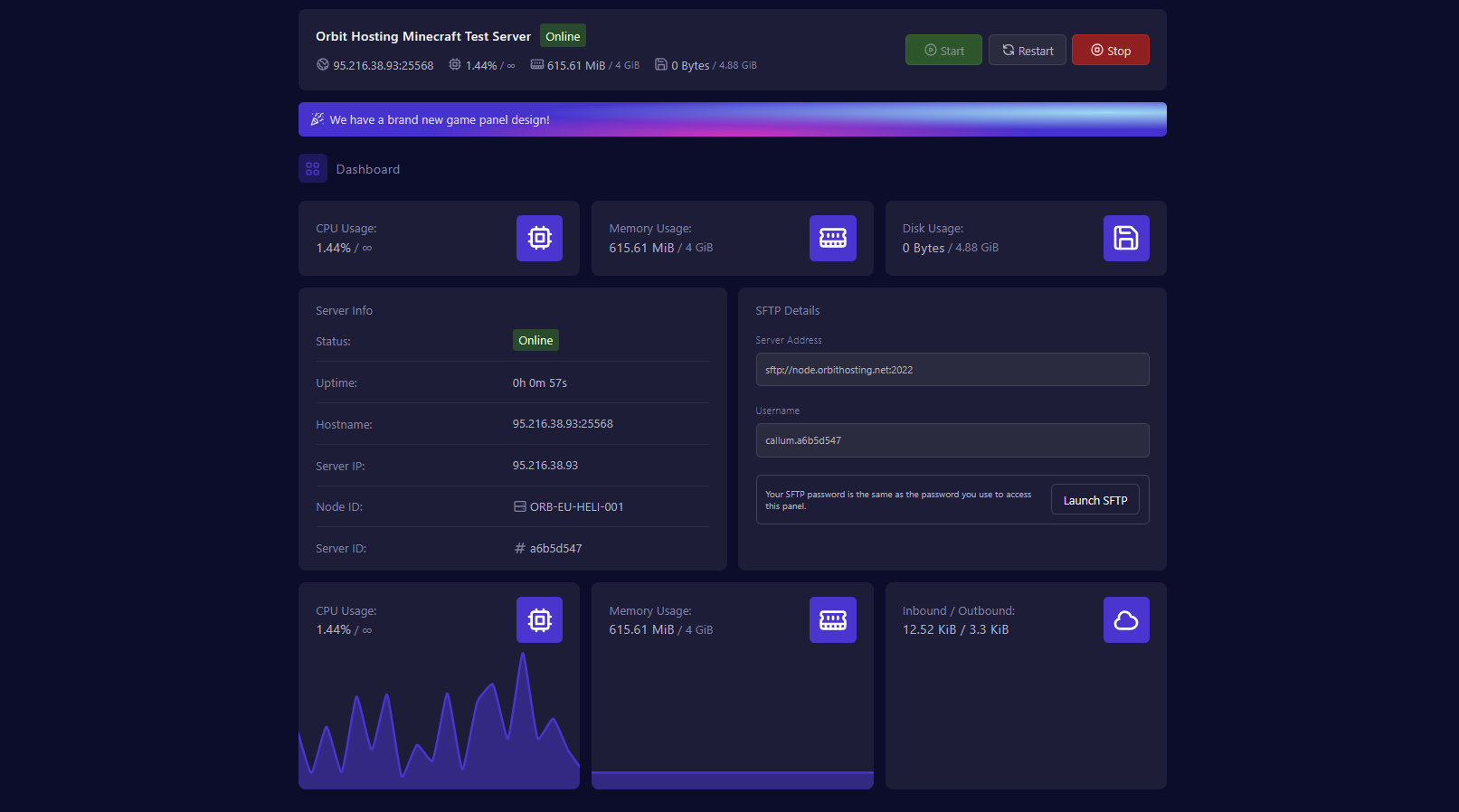The height and width of the screenshot is (812, 1459).
Task: Click the Node ID ORB-EU-HELI-001 value
Action: click(576, 507)
